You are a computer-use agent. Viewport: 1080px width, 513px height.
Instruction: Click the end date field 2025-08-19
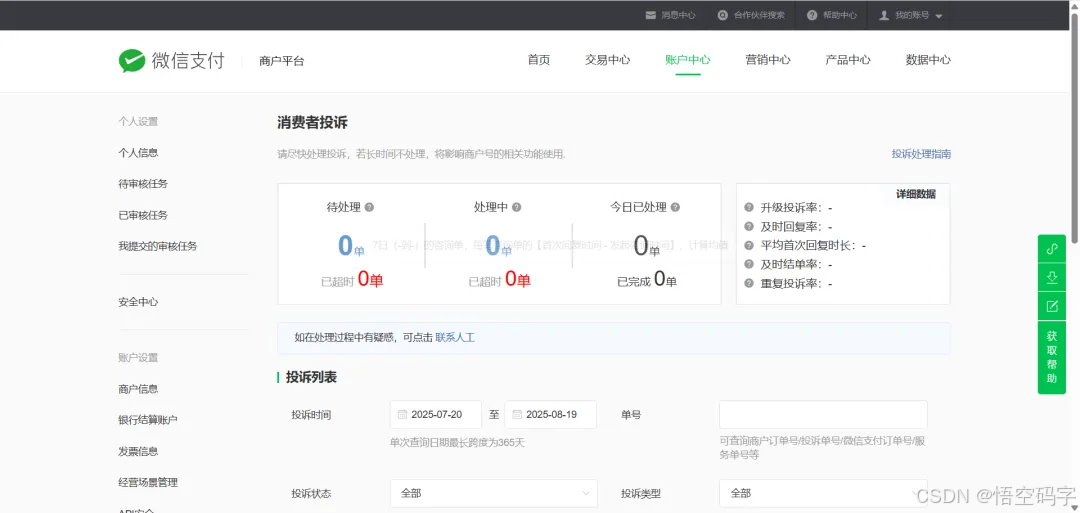(x=550, y=415)
